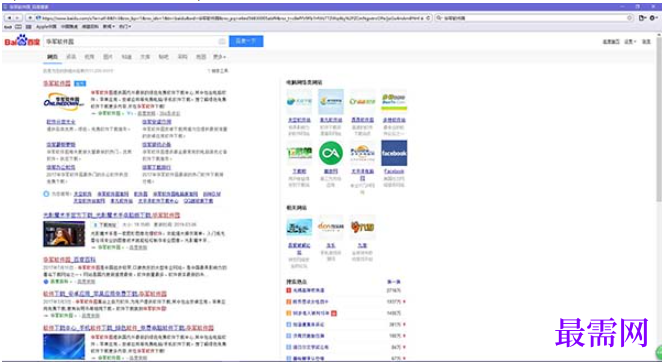Open the 九游 related site logo

pyautogui.click(x=362, y=227)
